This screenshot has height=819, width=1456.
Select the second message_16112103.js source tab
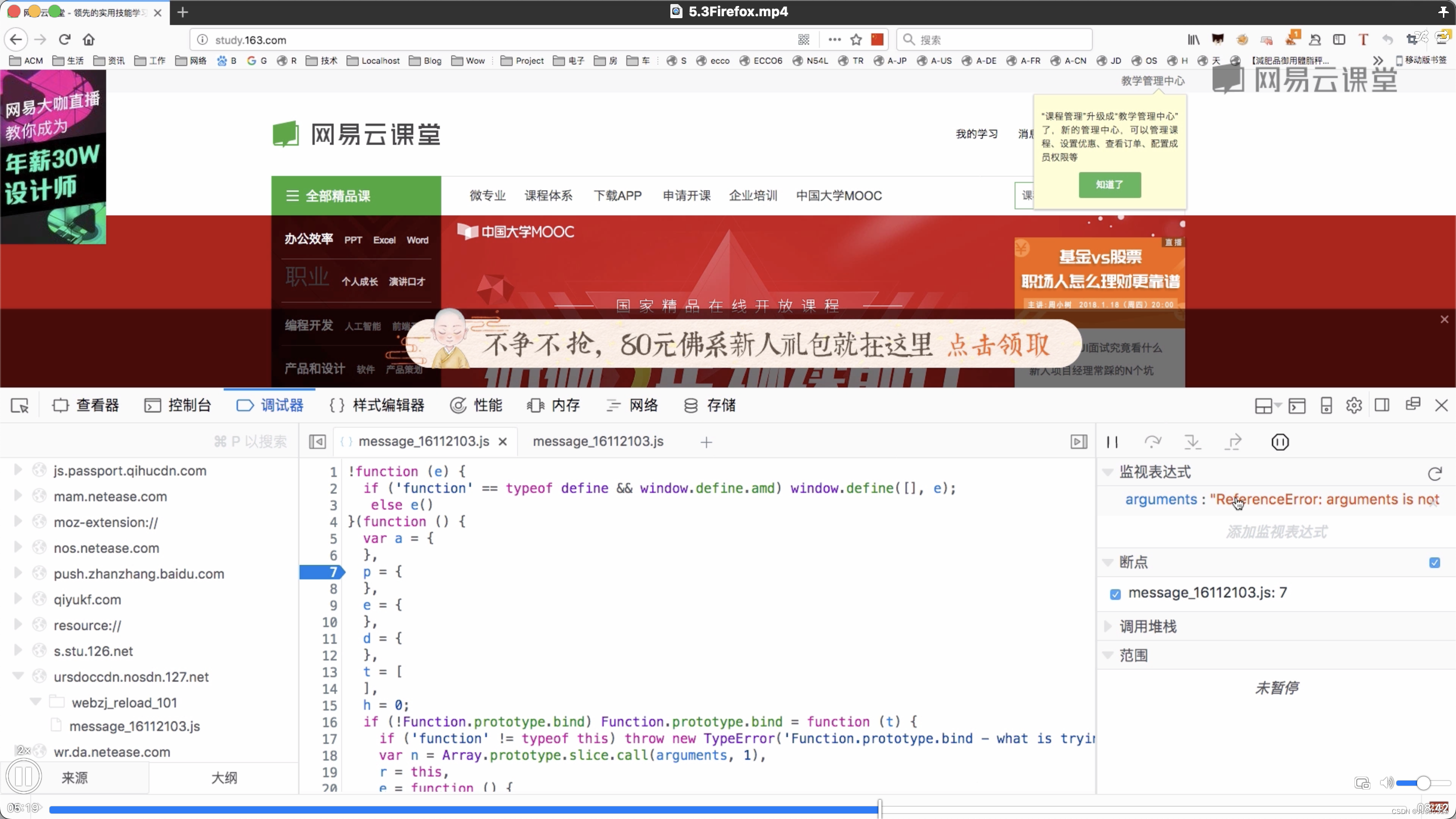[x=598, y=441]
